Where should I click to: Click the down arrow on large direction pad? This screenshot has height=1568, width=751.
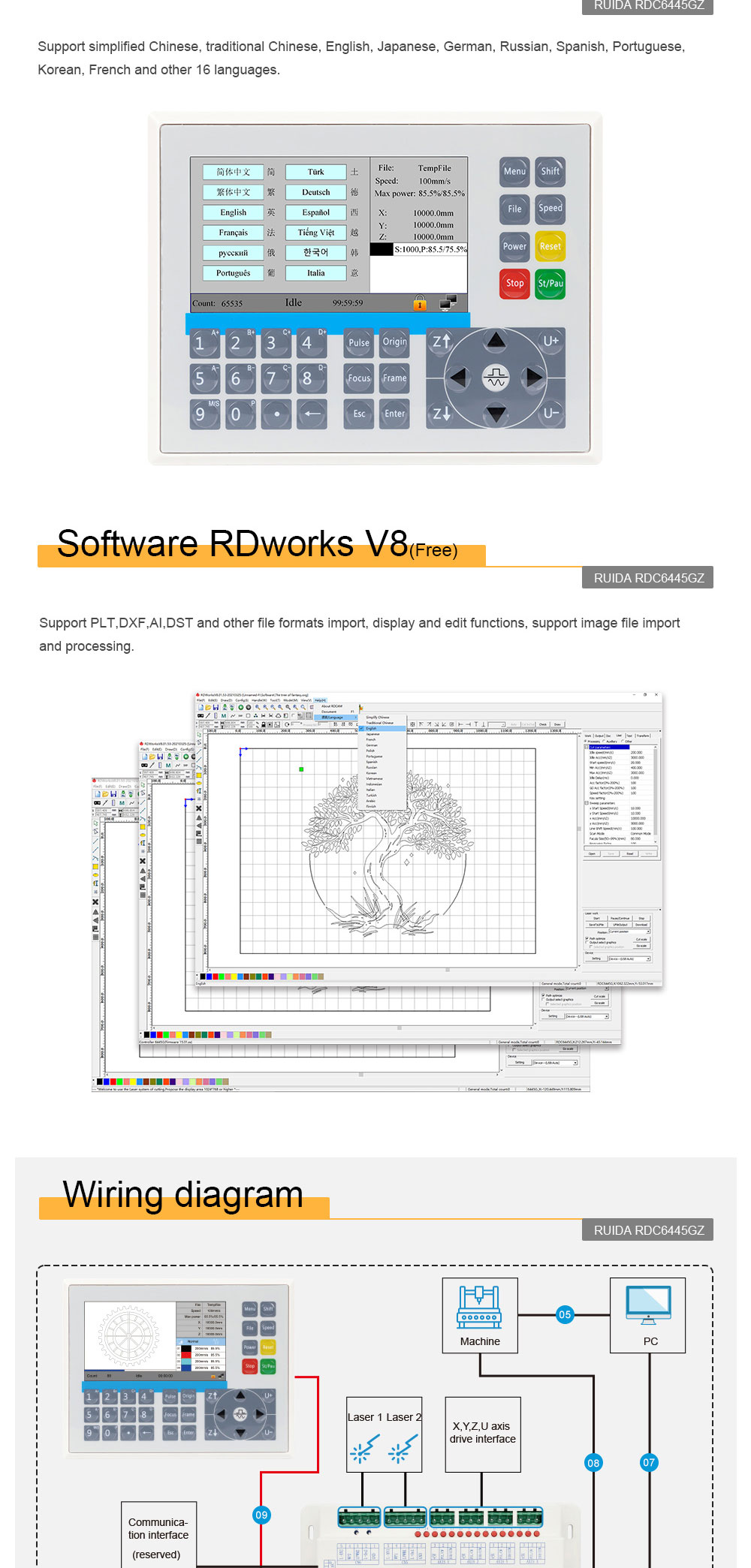[496, 414]
